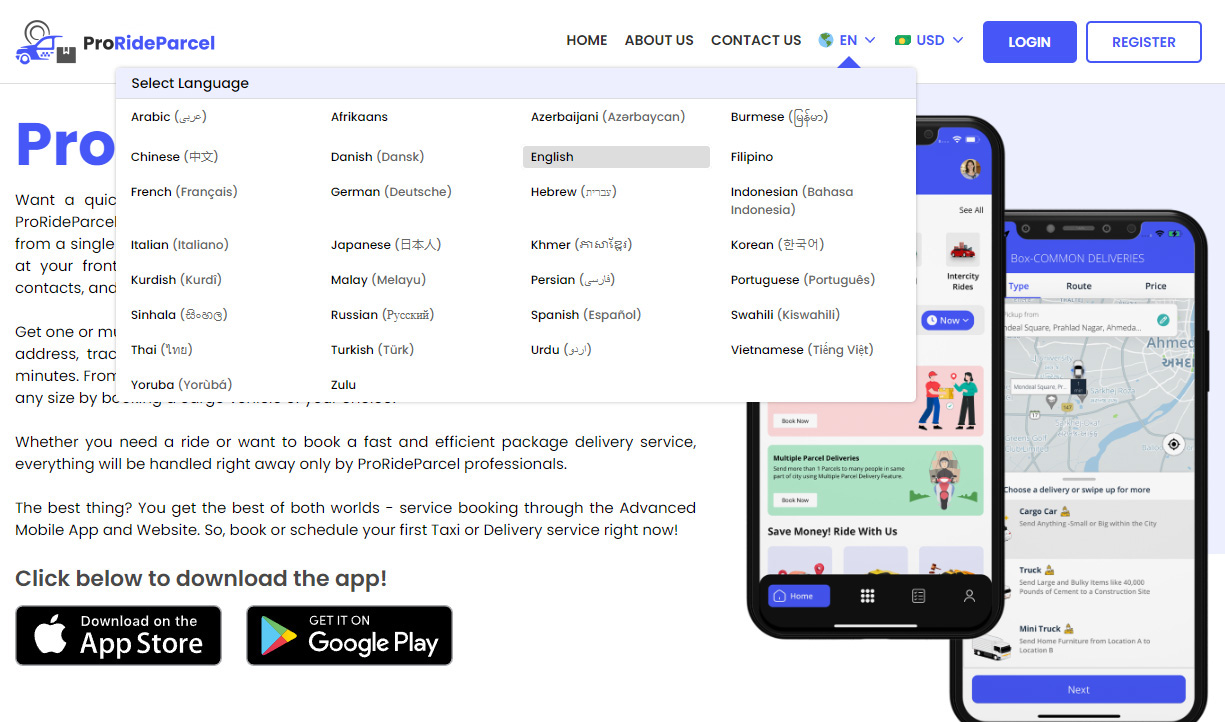
Task: Select Indonesian (Bahasa Indonesia) language
Action: coord(792,201)
